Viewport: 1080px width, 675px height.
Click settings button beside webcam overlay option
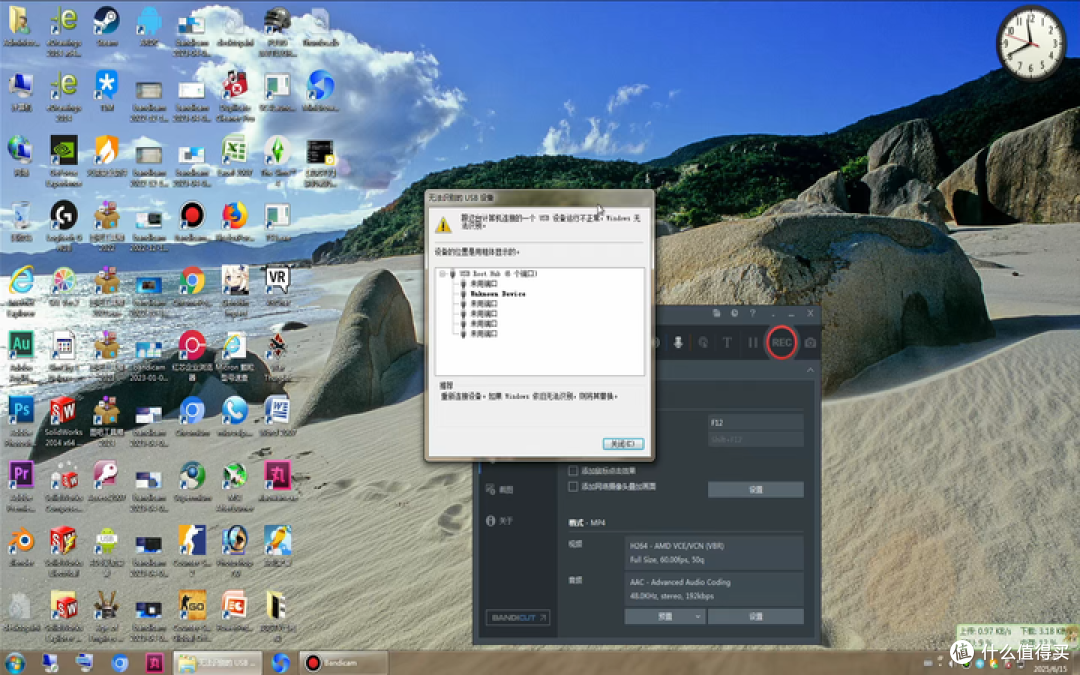756,490
